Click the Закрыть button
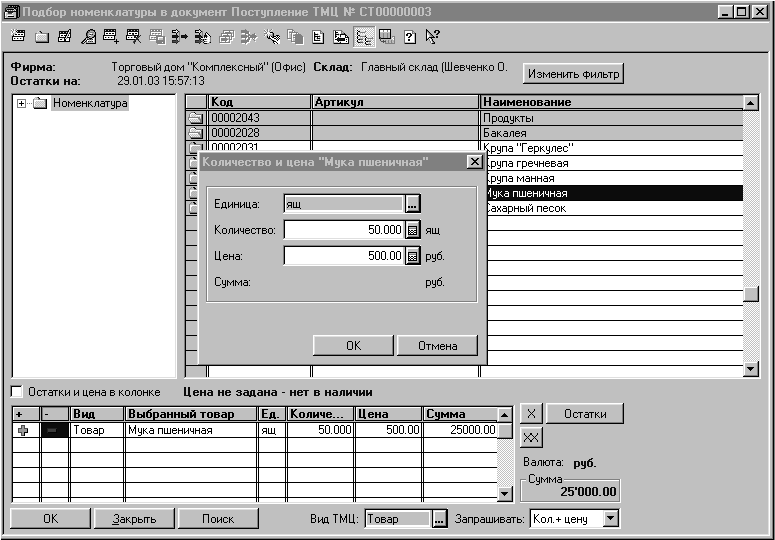The height and width of the screenshot is (540, 775). [x=134, y=519]
